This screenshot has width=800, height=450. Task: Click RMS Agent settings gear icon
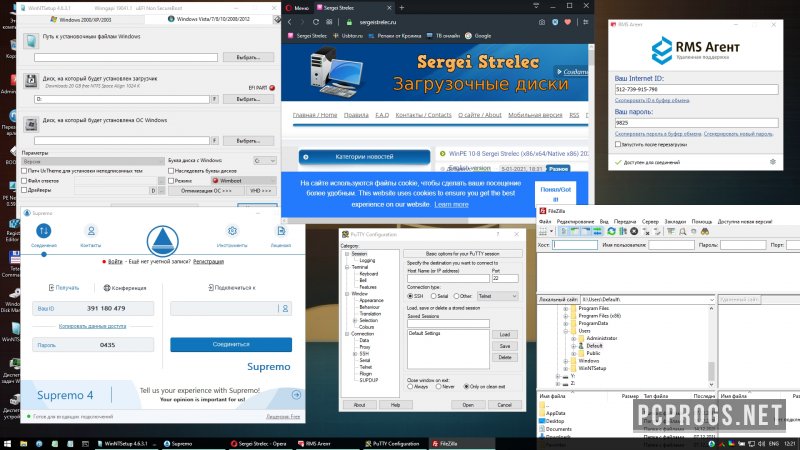click(x=773, y=162)
